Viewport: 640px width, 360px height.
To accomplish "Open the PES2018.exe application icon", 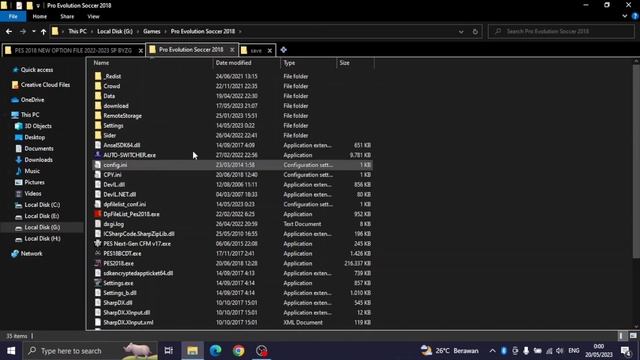I will [x=98, y=263].
